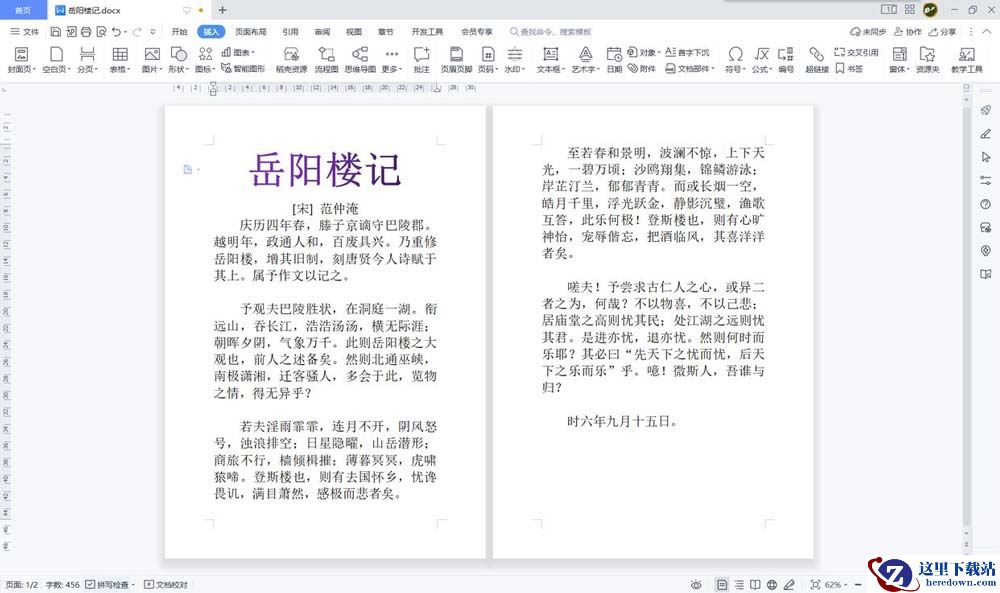Insert a mind map (思维导图)
1000x593 pixels.
click(360, 60)
